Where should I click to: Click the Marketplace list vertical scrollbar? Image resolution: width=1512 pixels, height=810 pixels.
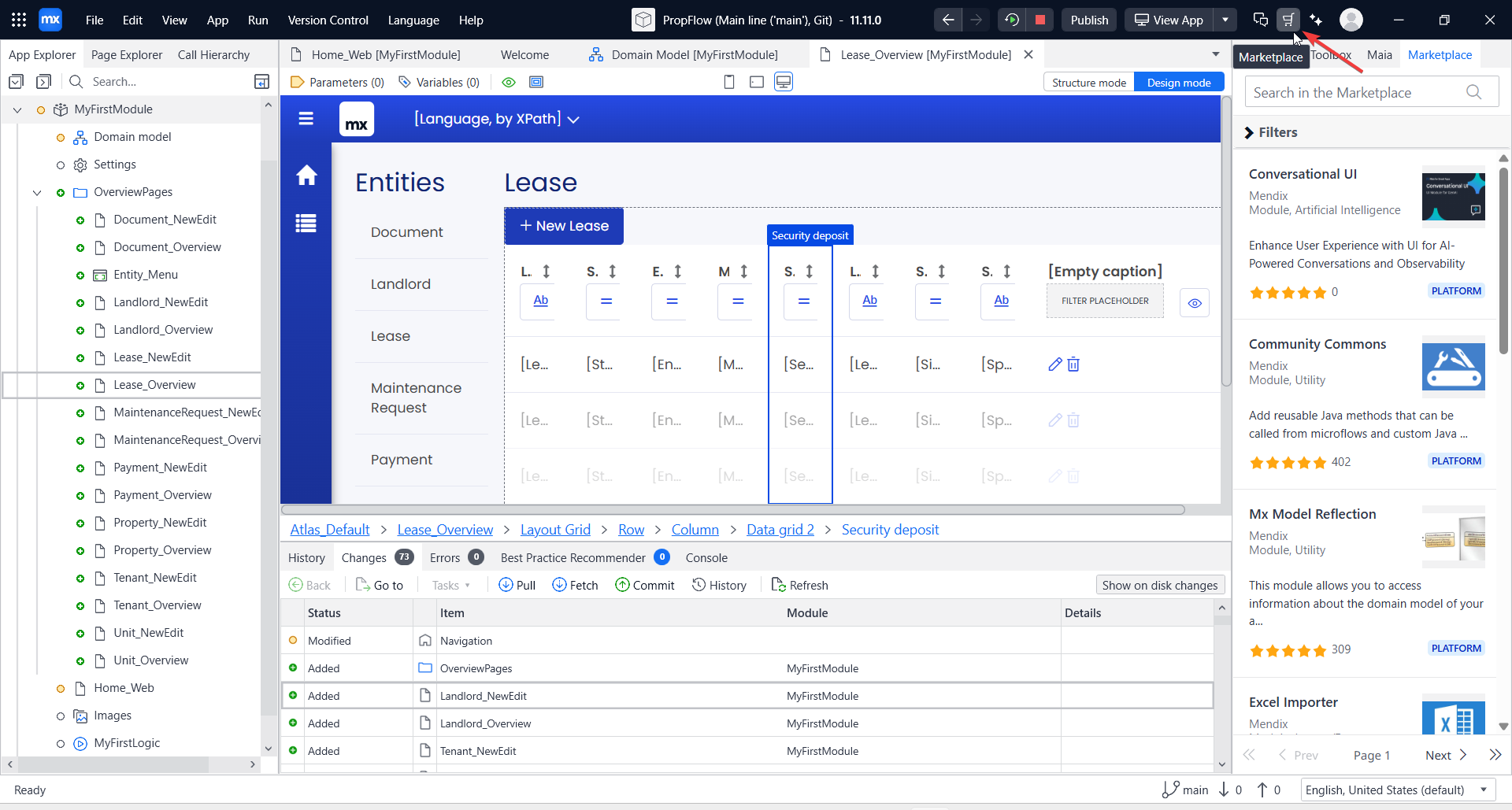[x=1503, y=260]
